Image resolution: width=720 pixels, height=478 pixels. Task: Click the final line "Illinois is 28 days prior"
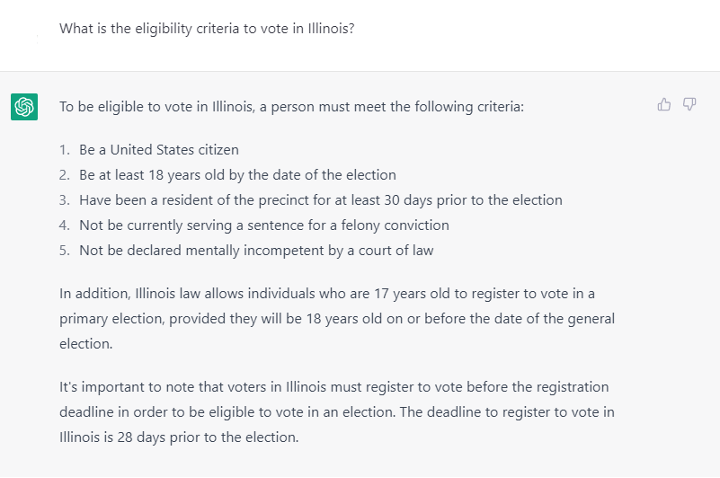[179, 436]
